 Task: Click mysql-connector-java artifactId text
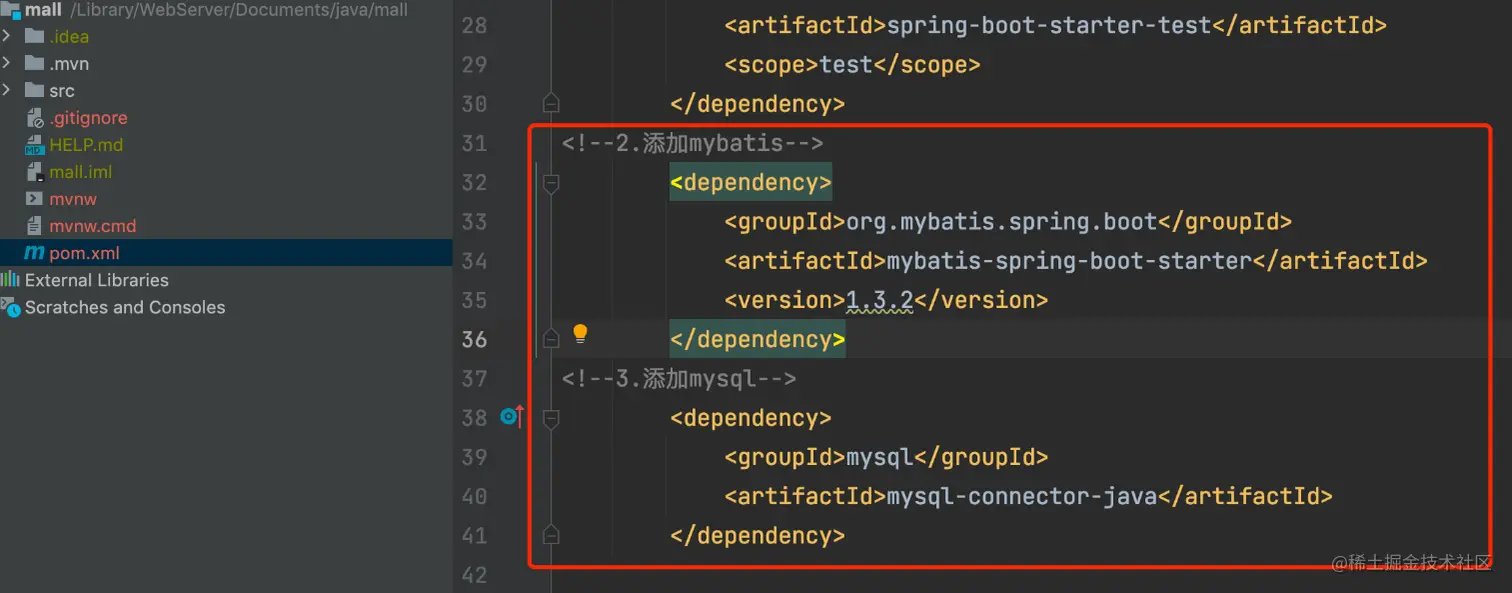pyautogui.click(x=1022, y=497)
